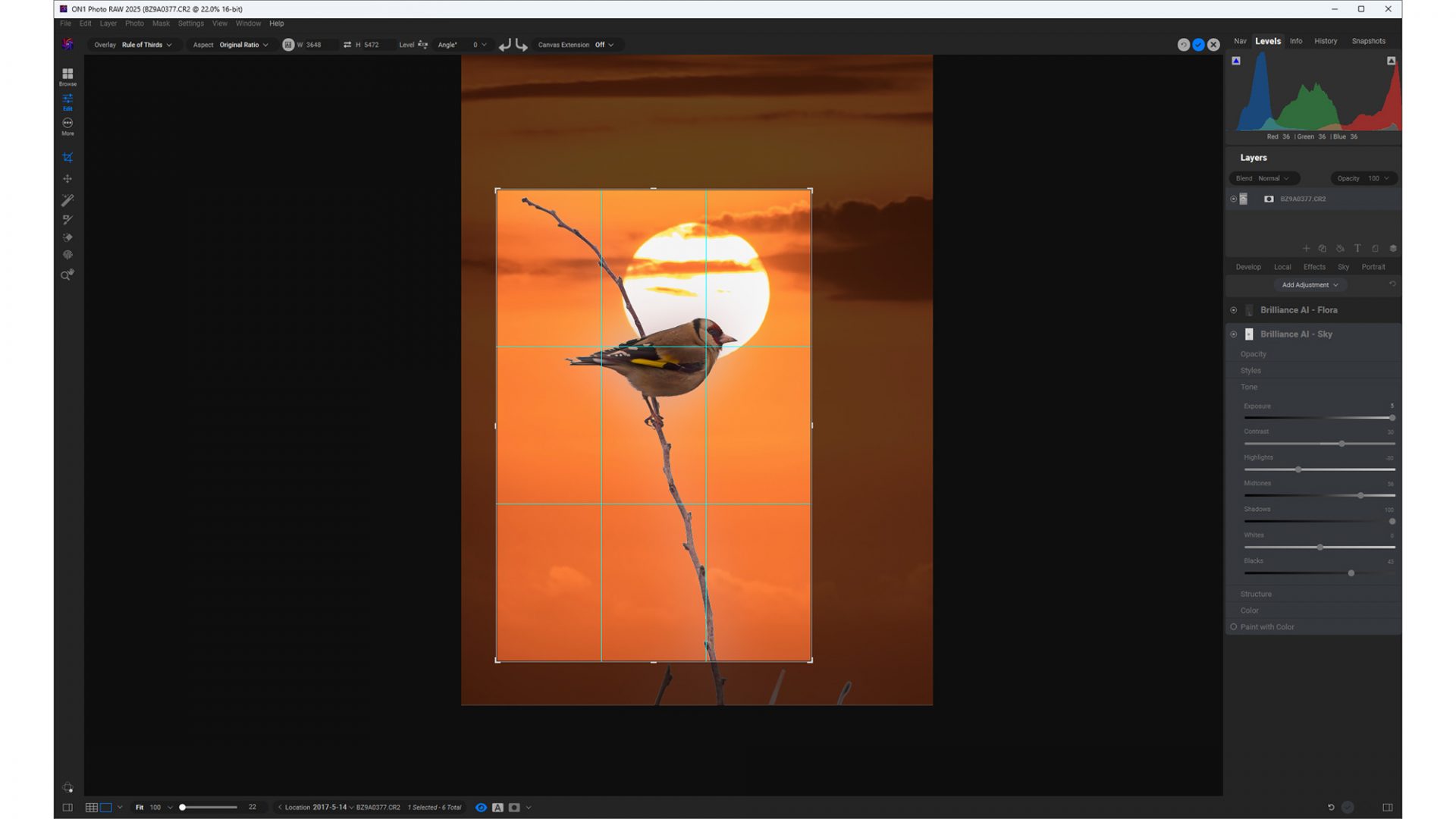Switch to the History tab
The width and height of the screenshot is (1456, 819).
[x=1326, y=41]
